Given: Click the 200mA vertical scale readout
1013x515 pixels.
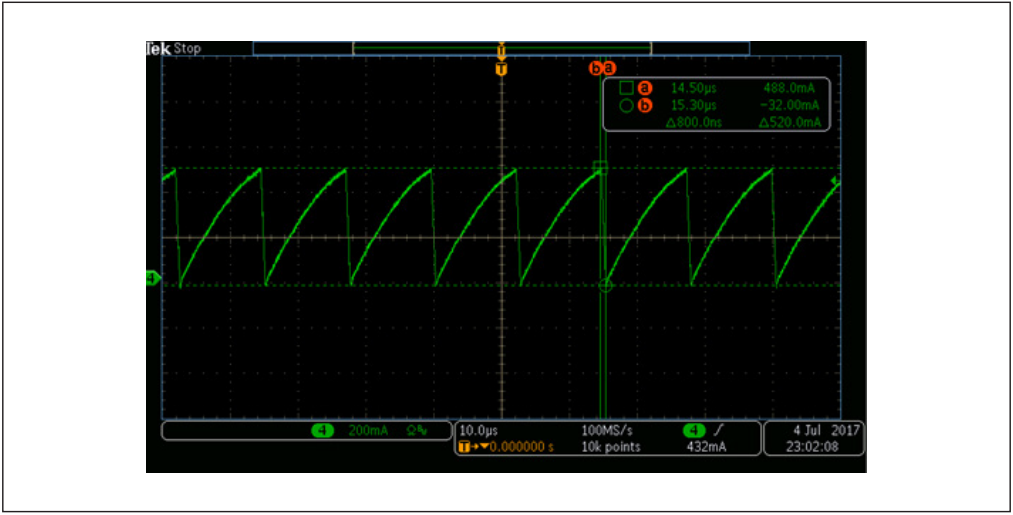Looking at the screenshot, I should coord(368,431).
